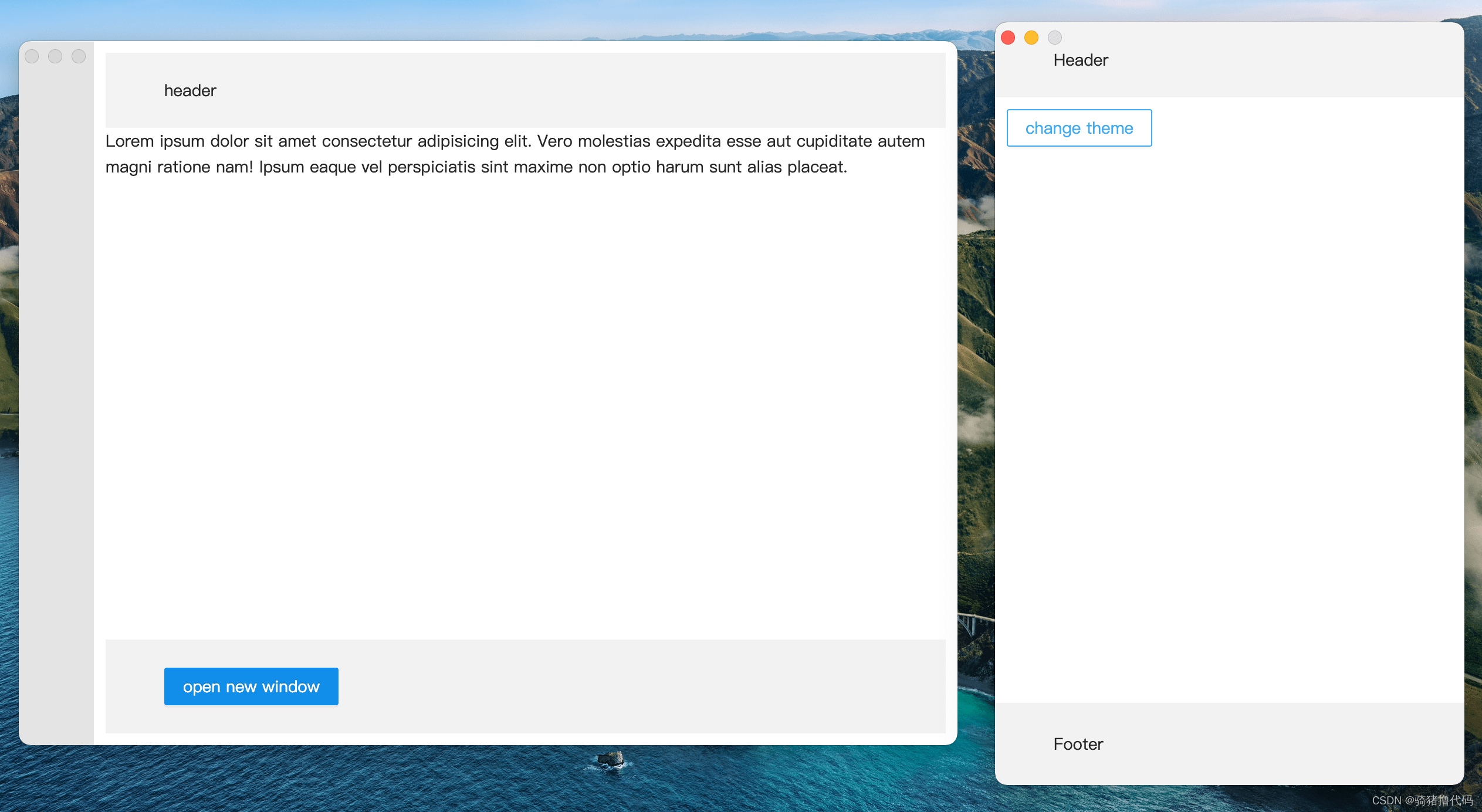Image resolution: width=1482 pixels, height=812 pixels.
Task: Click empty white area below change theme button
Action: tap(1229, 411)
